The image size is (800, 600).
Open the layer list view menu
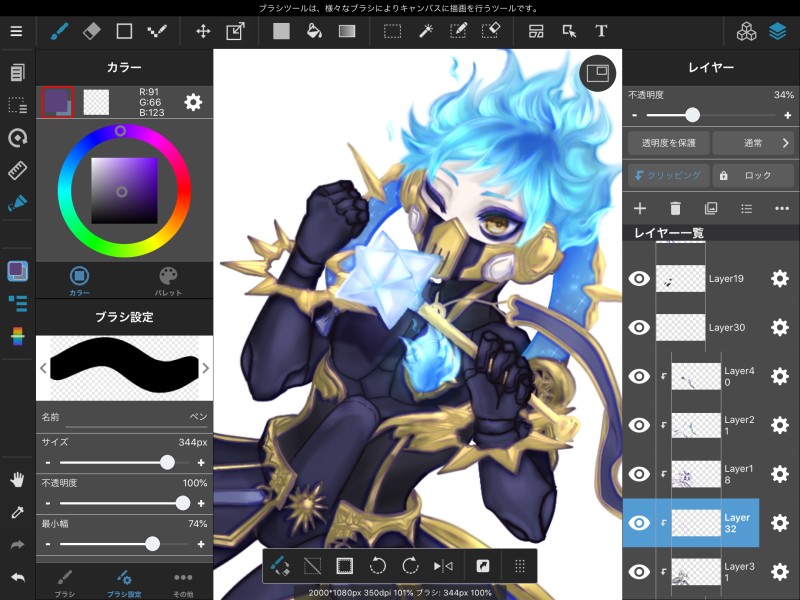tap(746, 208)
